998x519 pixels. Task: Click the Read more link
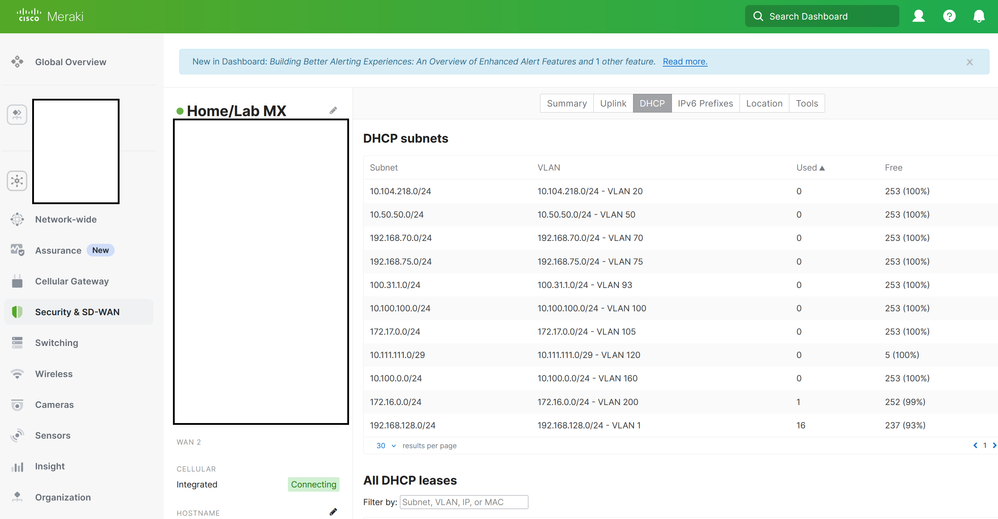[685, 62]
